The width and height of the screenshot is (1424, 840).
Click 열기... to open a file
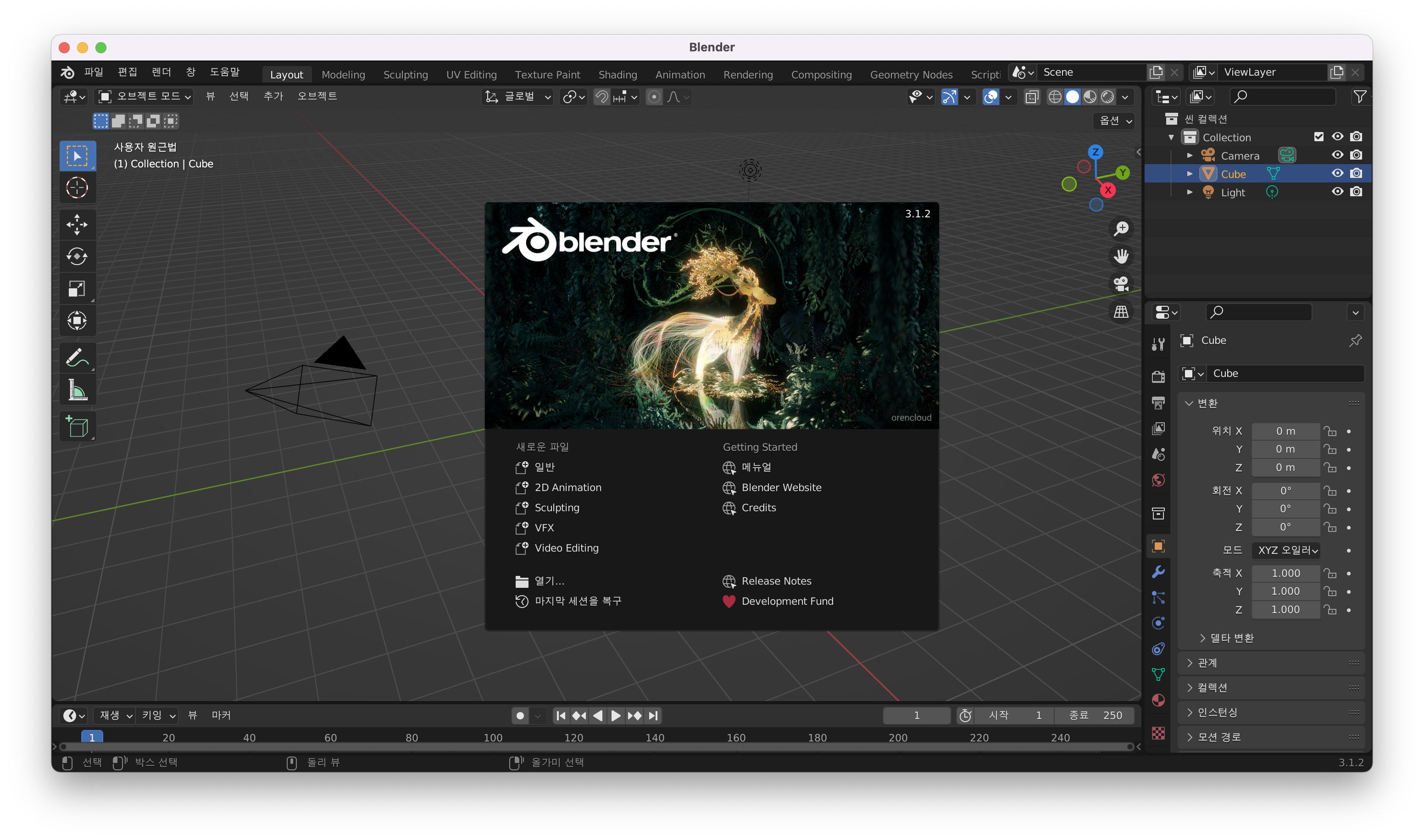(540, 581)
